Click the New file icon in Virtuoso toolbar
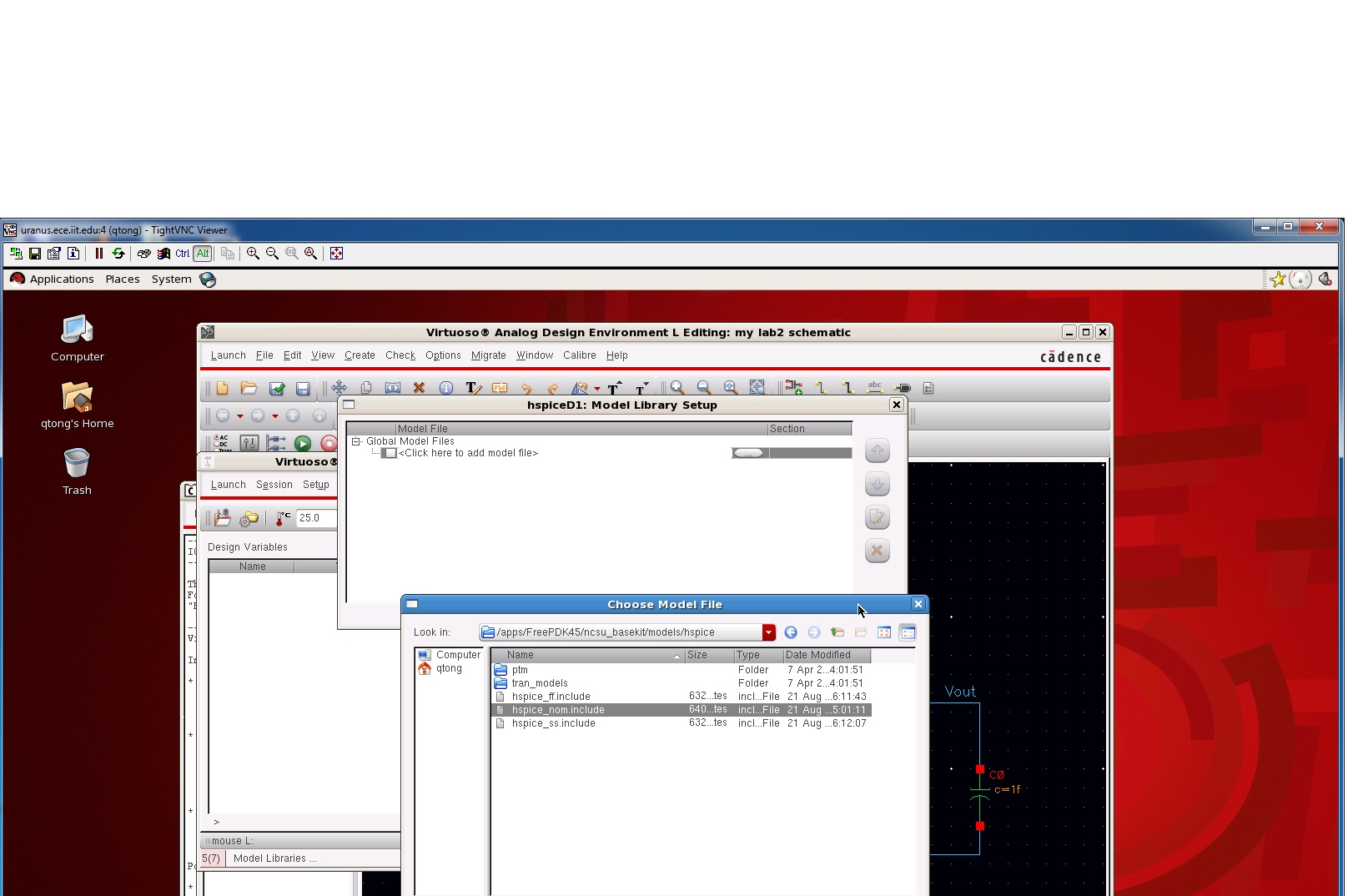This screenshot has height=896, width=1348. 222,388
